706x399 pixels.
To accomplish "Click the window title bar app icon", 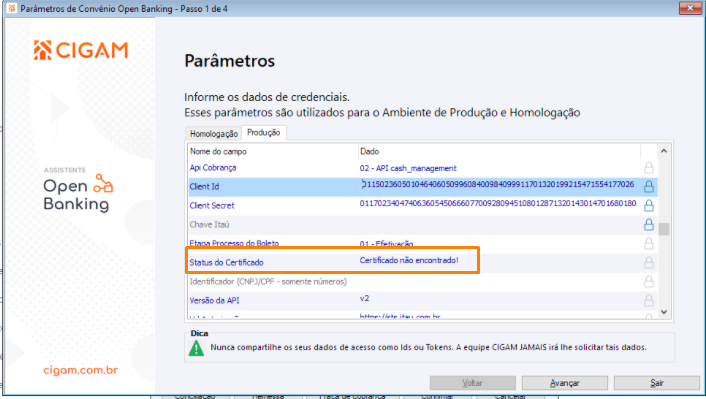I will [x=12, y=8].
